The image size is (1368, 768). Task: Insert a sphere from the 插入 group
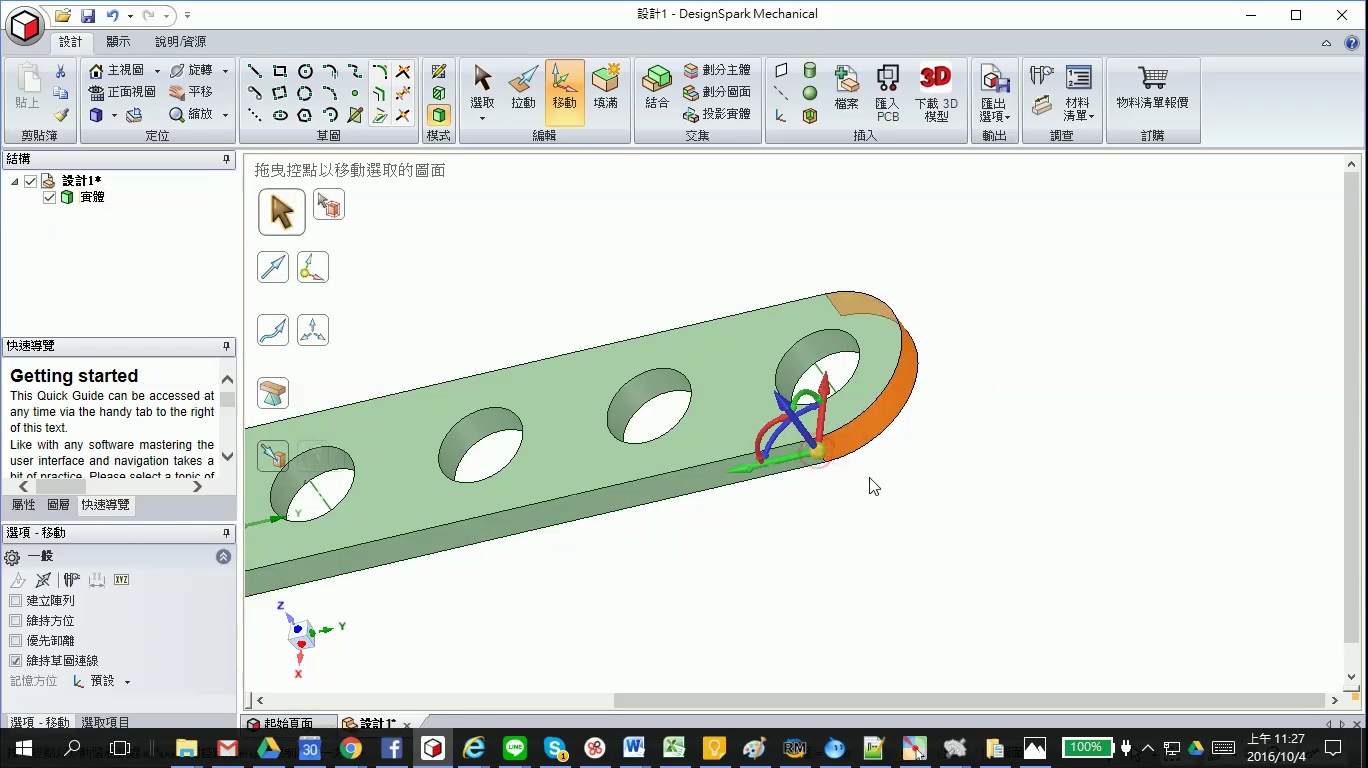810,93
